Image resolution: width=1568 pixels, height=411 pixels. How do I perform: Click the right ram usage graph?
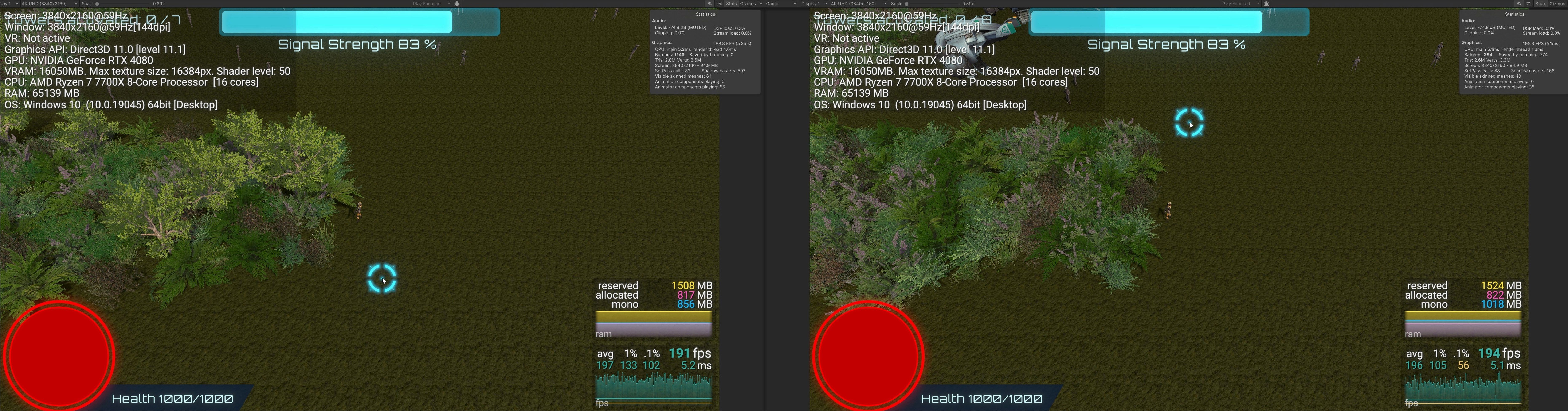pyautogui.click(x=1463, y=324)
